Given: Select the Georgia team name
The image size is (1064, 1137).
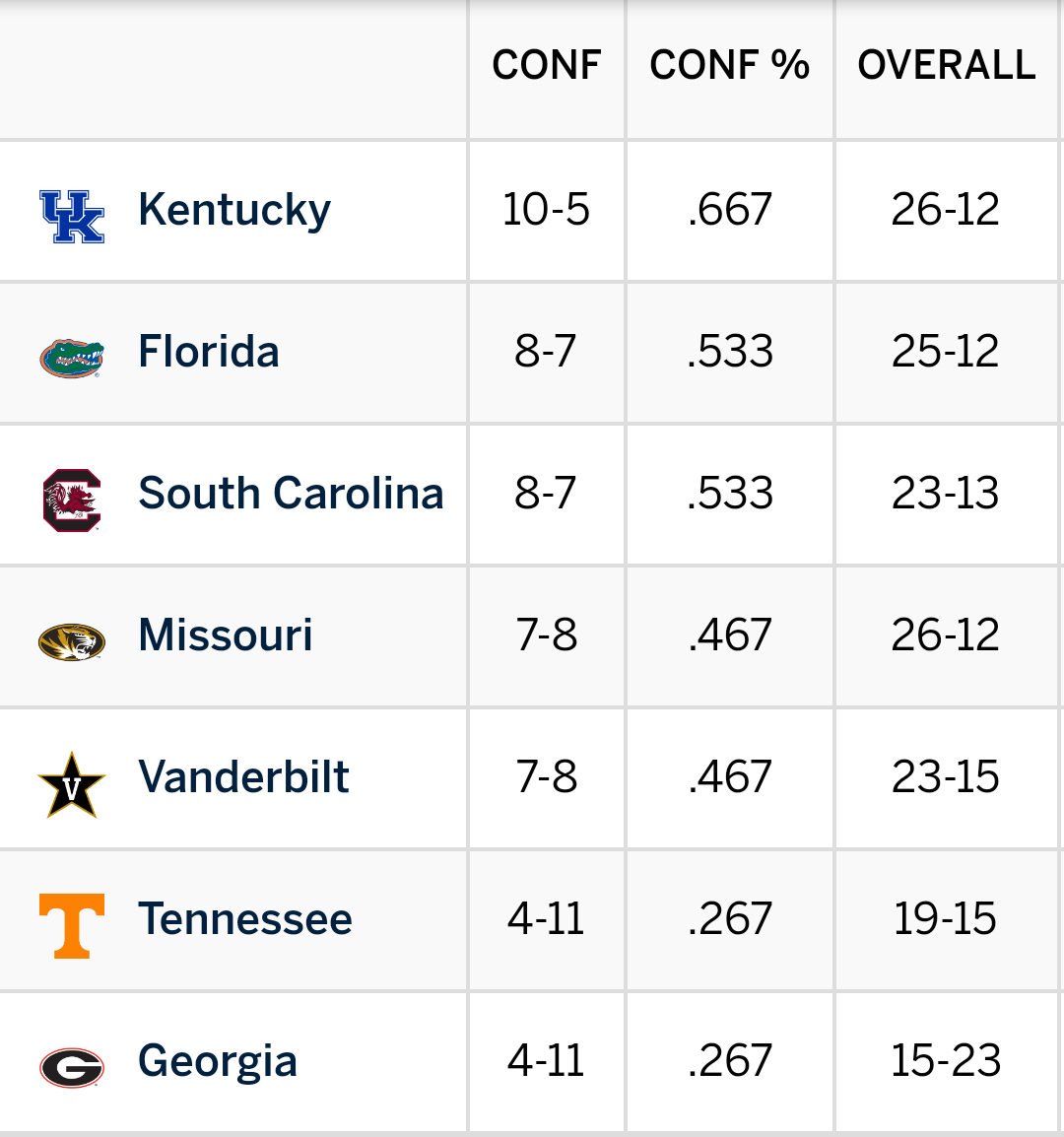Looking at the screenshot, I should click(x=218, y=1061).
